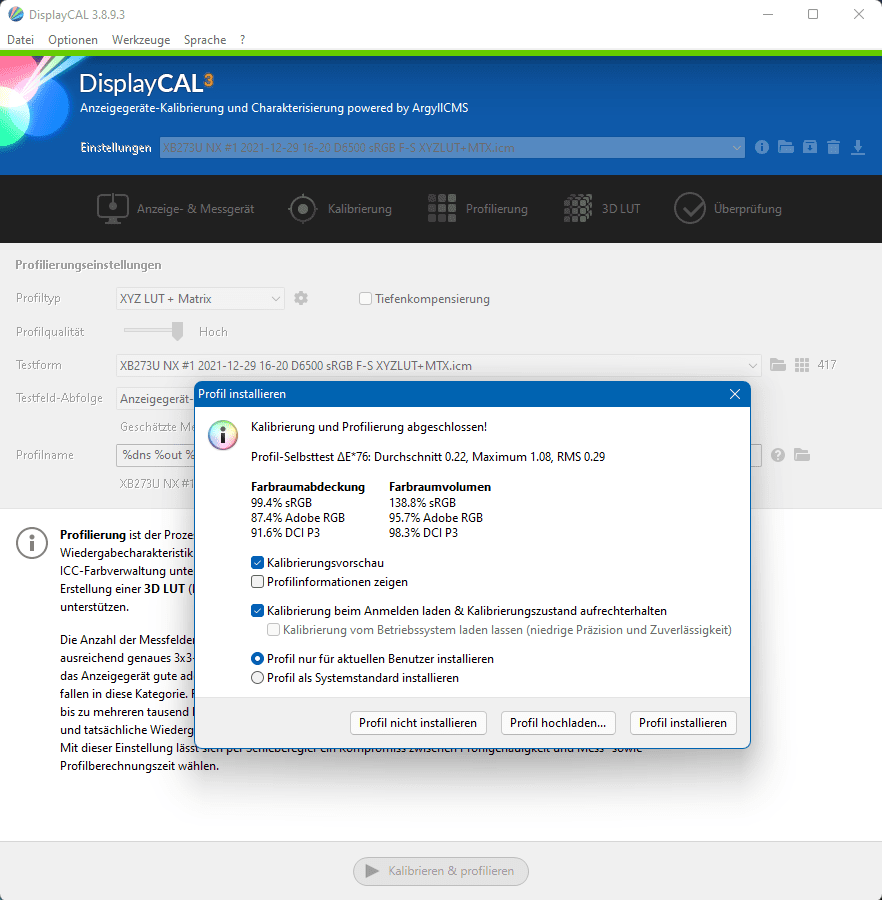Click Profil hochladen... button

click(558, 723)
